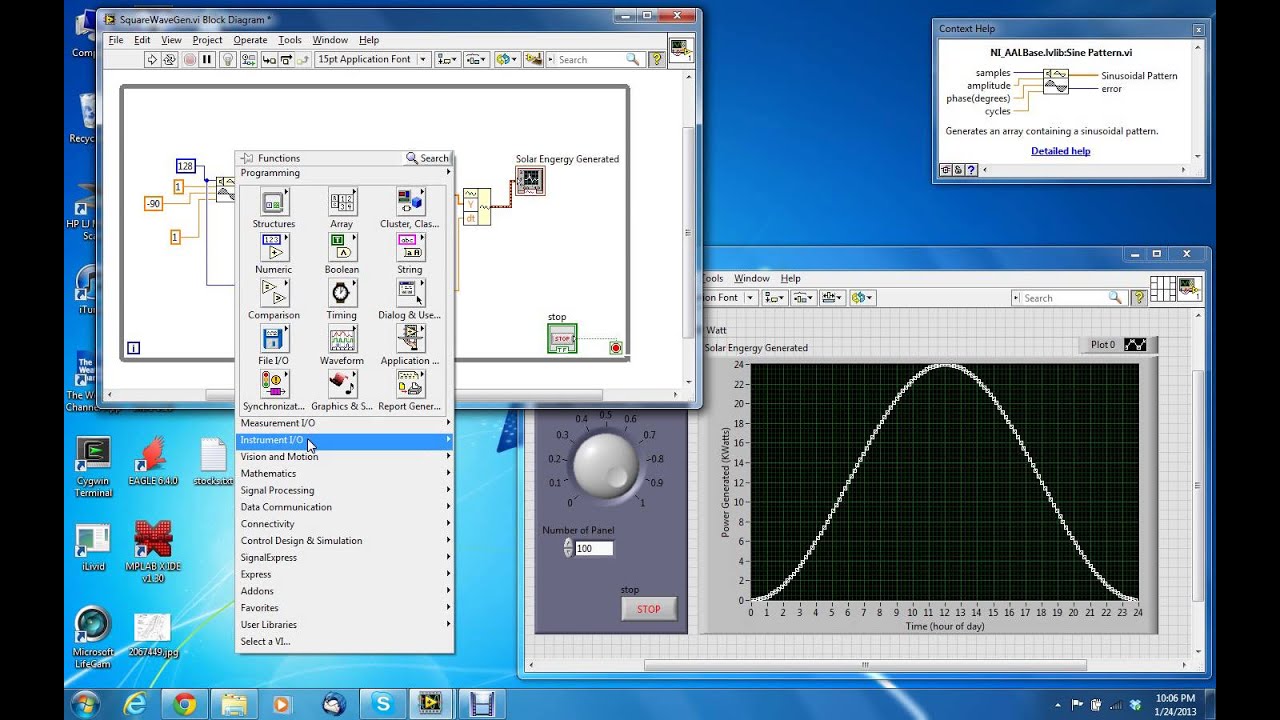Image resolution: width=1280 pixels, height=720 pixels.
Task: Click Step Over in the Block Diagram toolbar
Action: 286,59
